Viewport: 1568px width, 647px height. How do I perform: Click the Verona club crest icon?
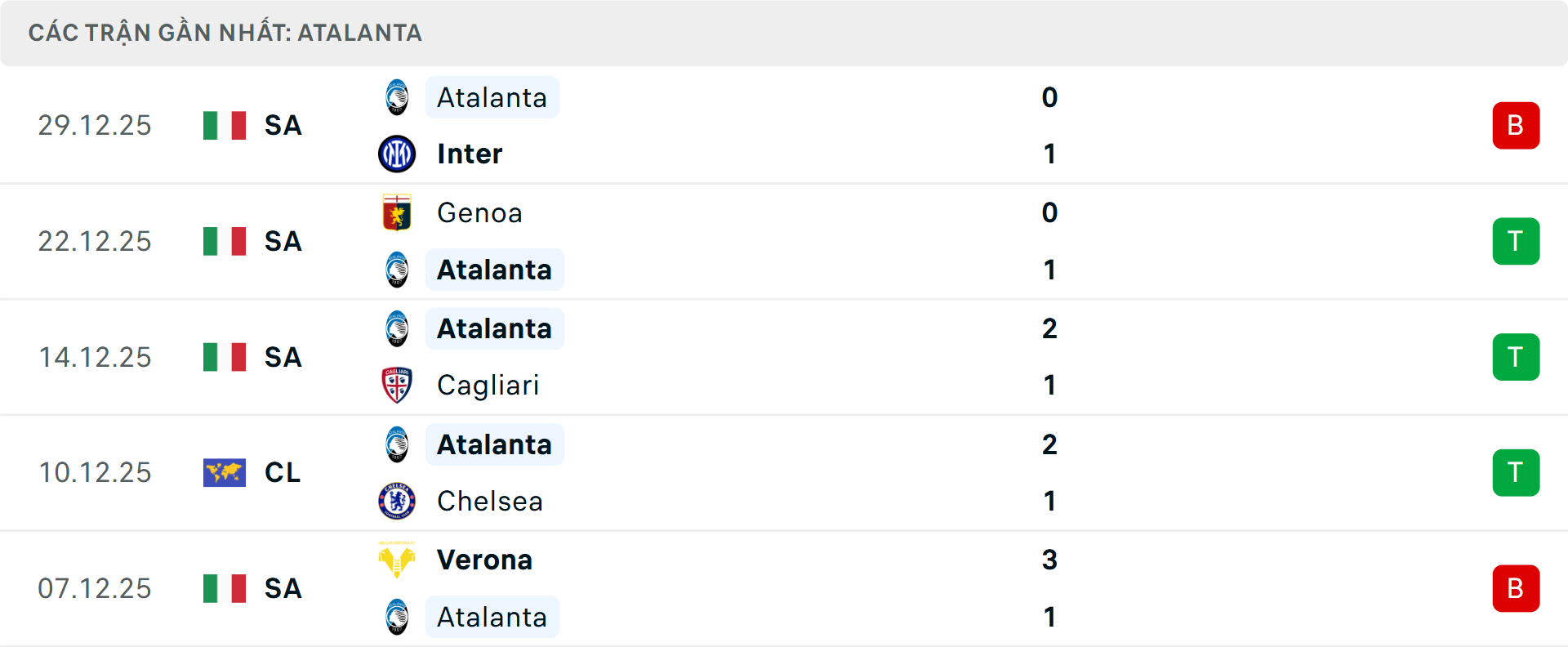397,560
